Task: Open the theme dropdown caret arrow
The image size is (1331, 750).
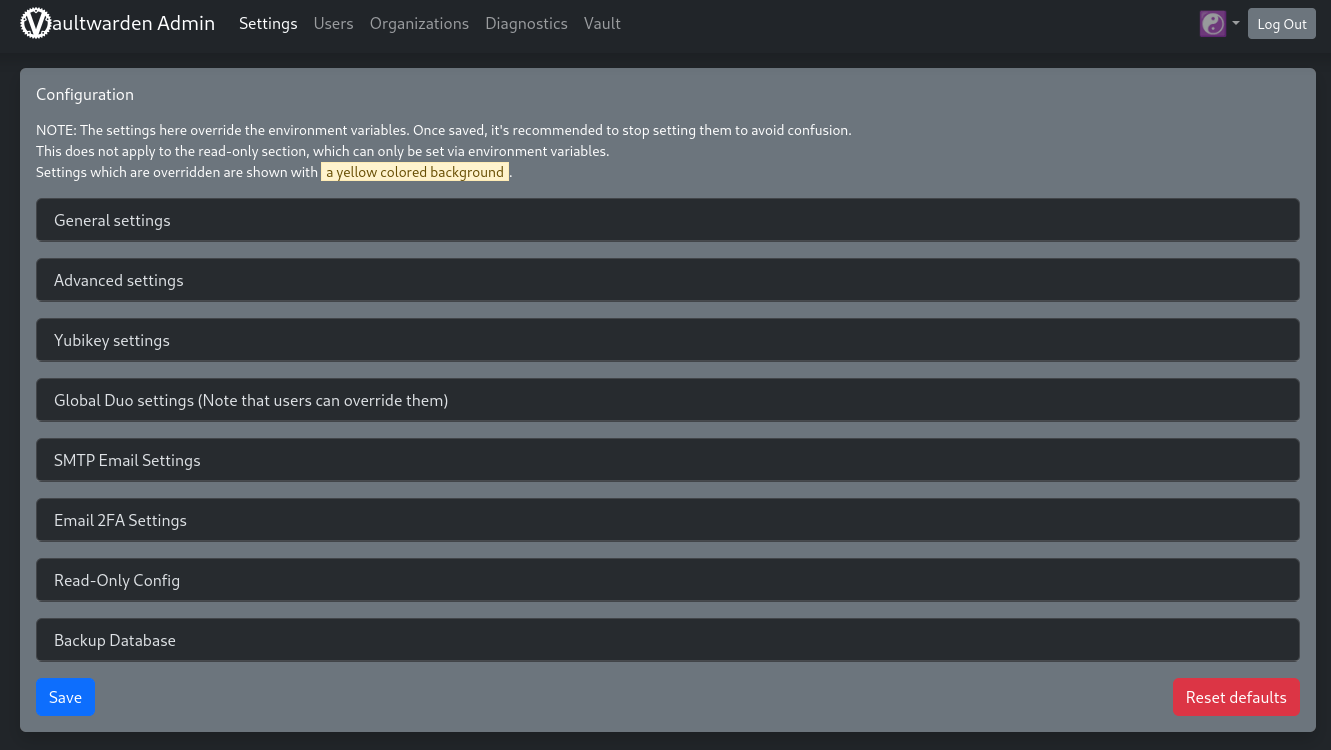Action: (1236, 24)
